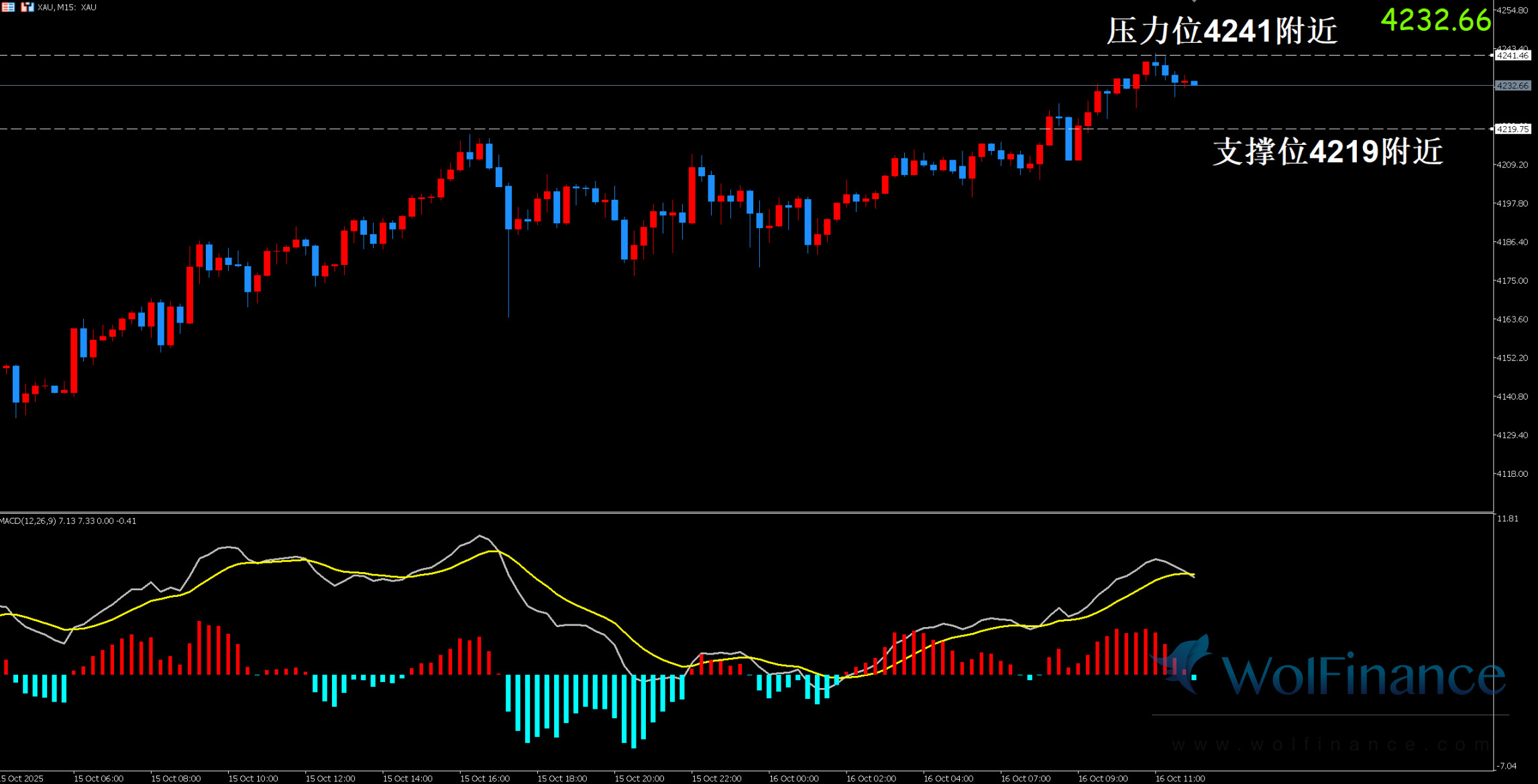Click the MACD scale value 11.81
The image size is (1538, 784).
pos(1508,518)
